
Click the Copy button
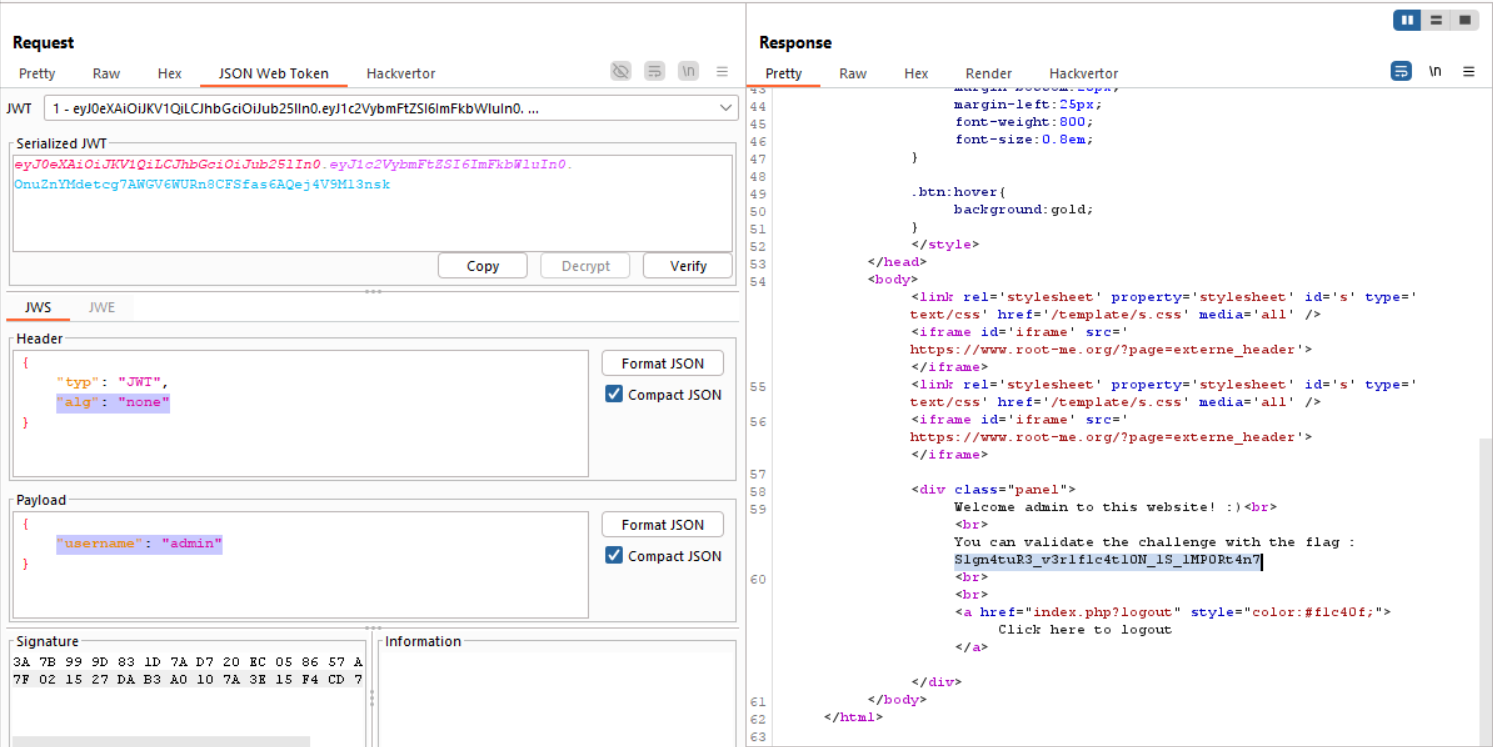coord(482,266)
